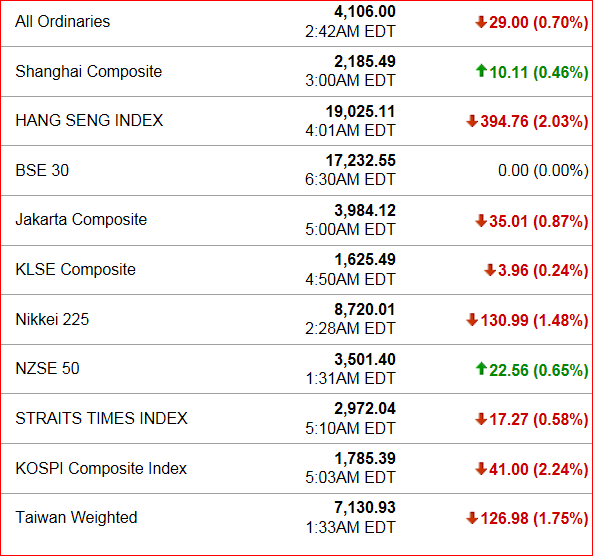Select the Taiwan Weighted index name
The height and width of the screenshot is (556, 593).
(76, 518)
